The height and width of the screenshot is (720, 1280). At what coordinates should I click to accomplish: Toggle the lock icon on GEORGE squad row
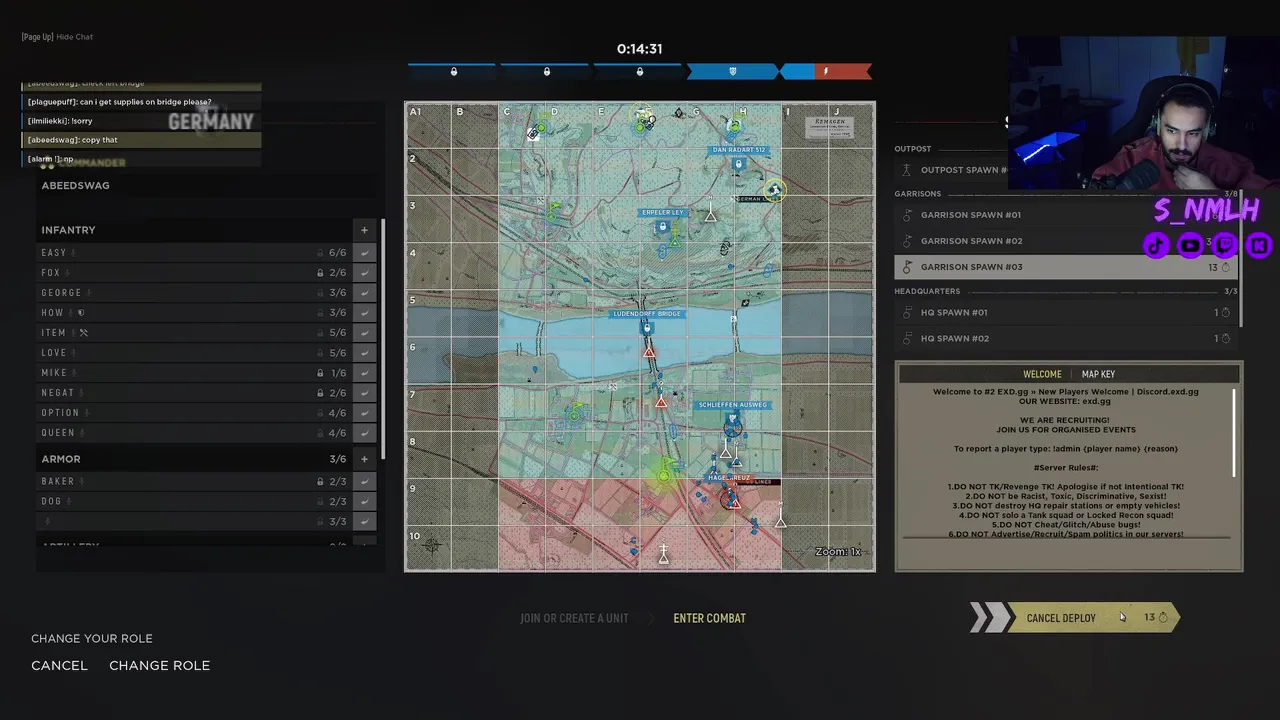click(320, 293)
